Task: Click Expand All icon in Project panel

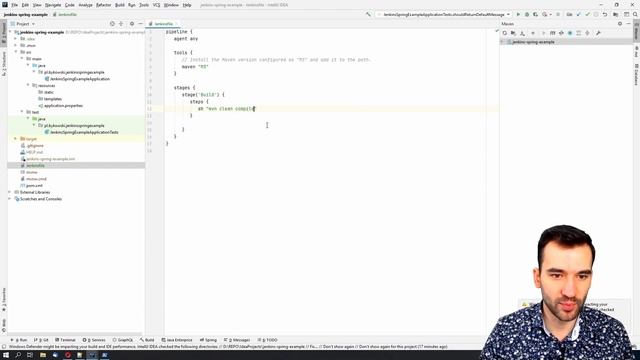Action: coord(121,24)
